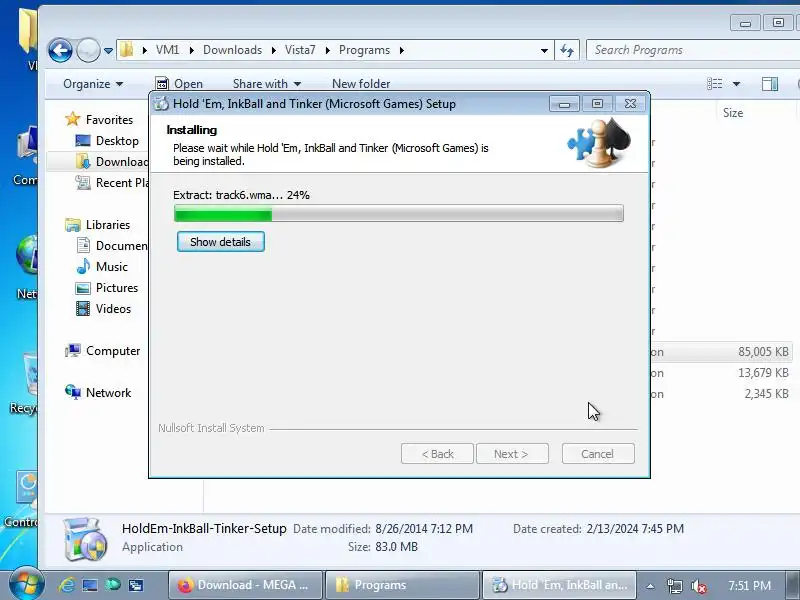The image size is (800, 600).
Task: Click the Explorer forward navigation arrow
Action: 88,51
